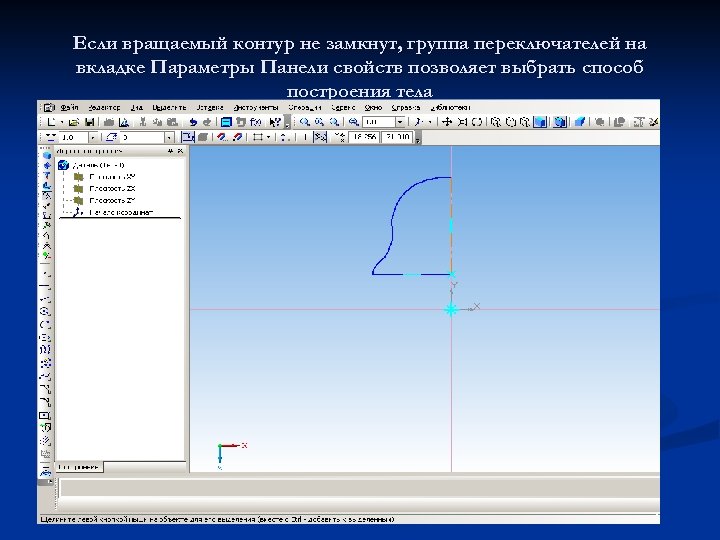Click the Paste icon
720x540 pixels.
point(172,122)
